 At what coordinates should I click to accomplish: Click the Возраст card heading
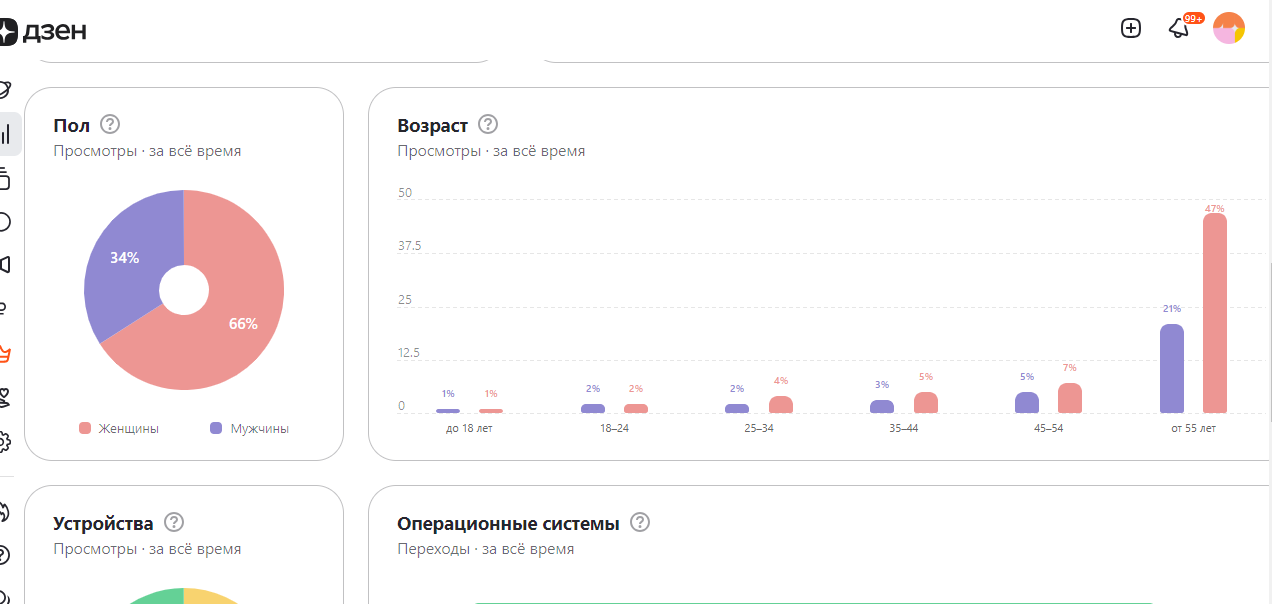click(x=432, y=125)
